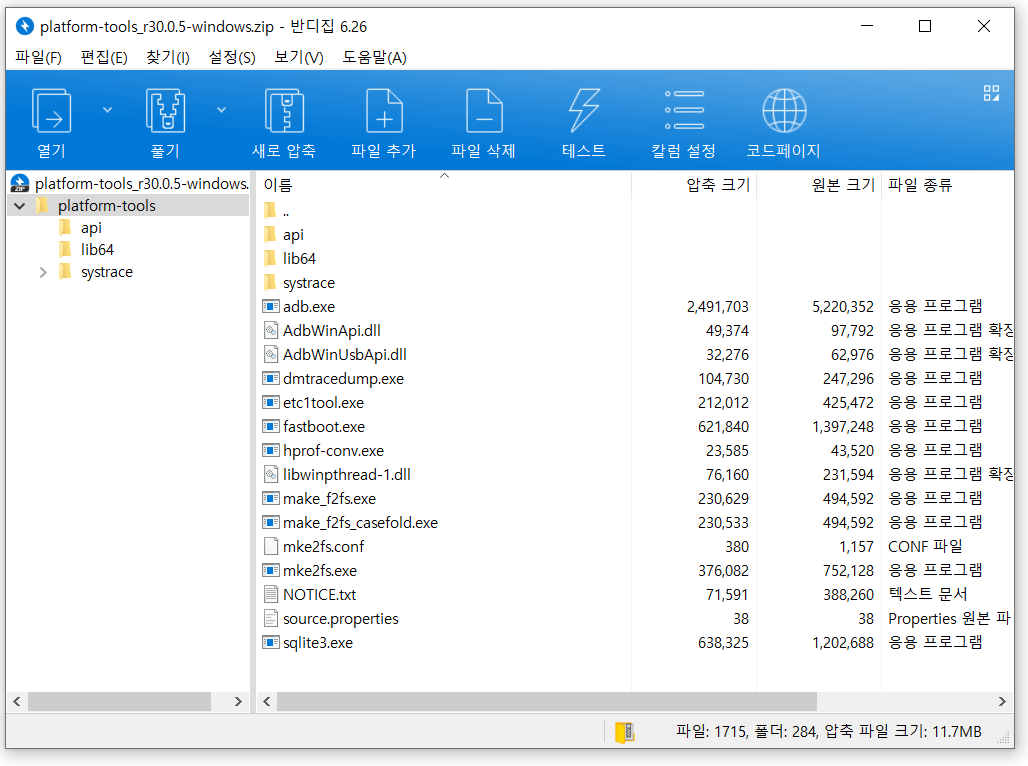Click the AdbWinUsbApi.dll file icon
The width and height of the screenshot is (1028, 766).
pos(271,355)
